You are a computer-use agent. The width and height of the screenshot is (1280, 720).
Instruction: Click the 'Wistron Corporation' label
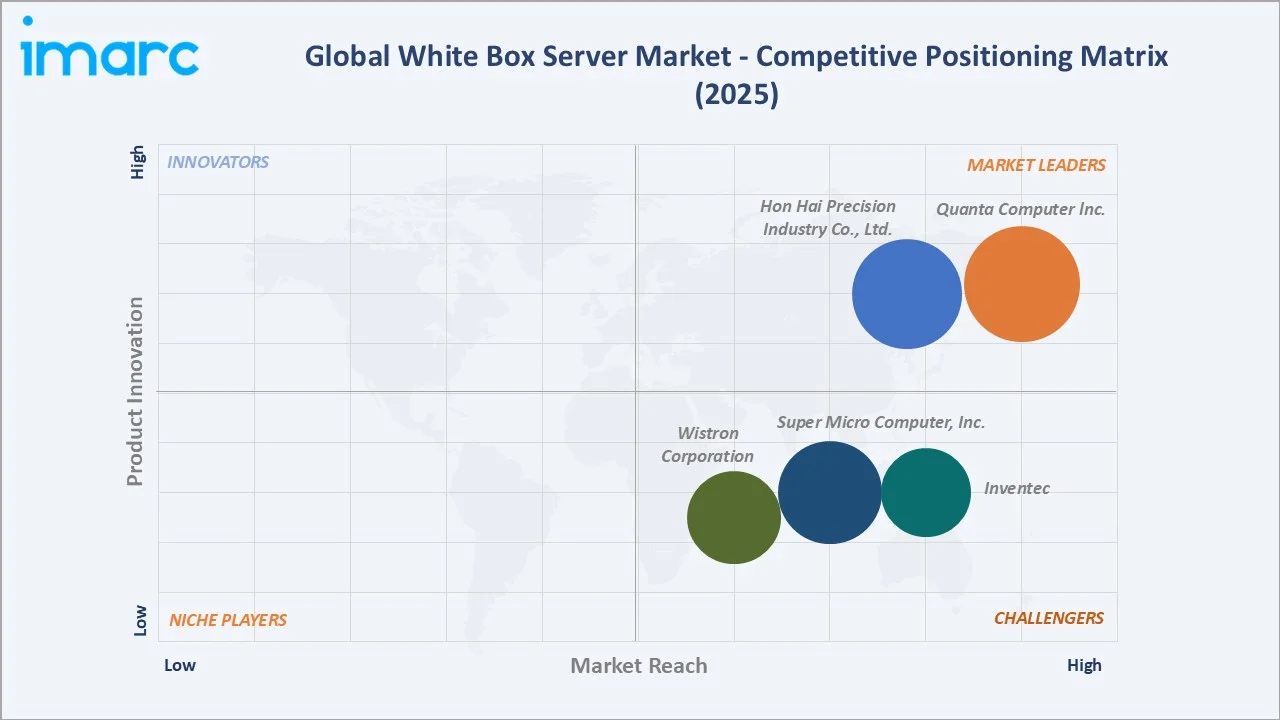coord(708,445)
